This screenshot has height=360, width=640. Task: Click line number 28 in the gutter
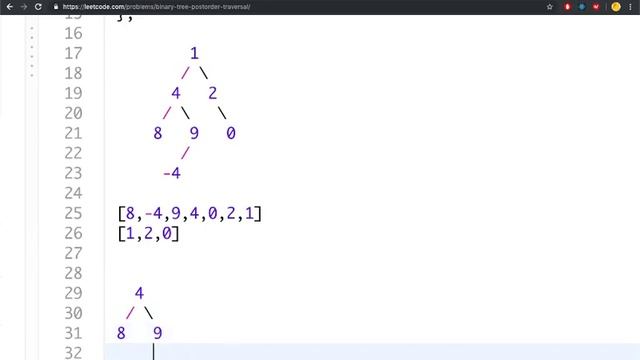(x=73, y=273)
